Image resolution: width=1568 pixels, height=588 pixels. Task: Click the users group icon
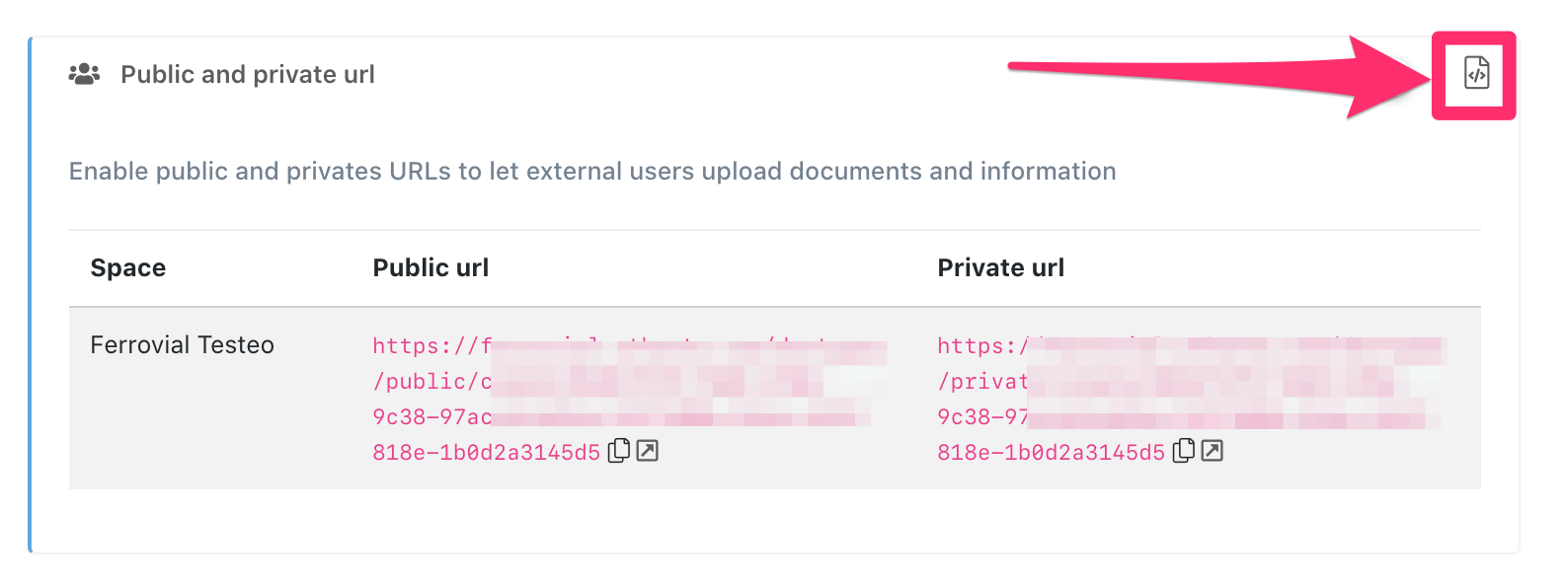point(84,74)
